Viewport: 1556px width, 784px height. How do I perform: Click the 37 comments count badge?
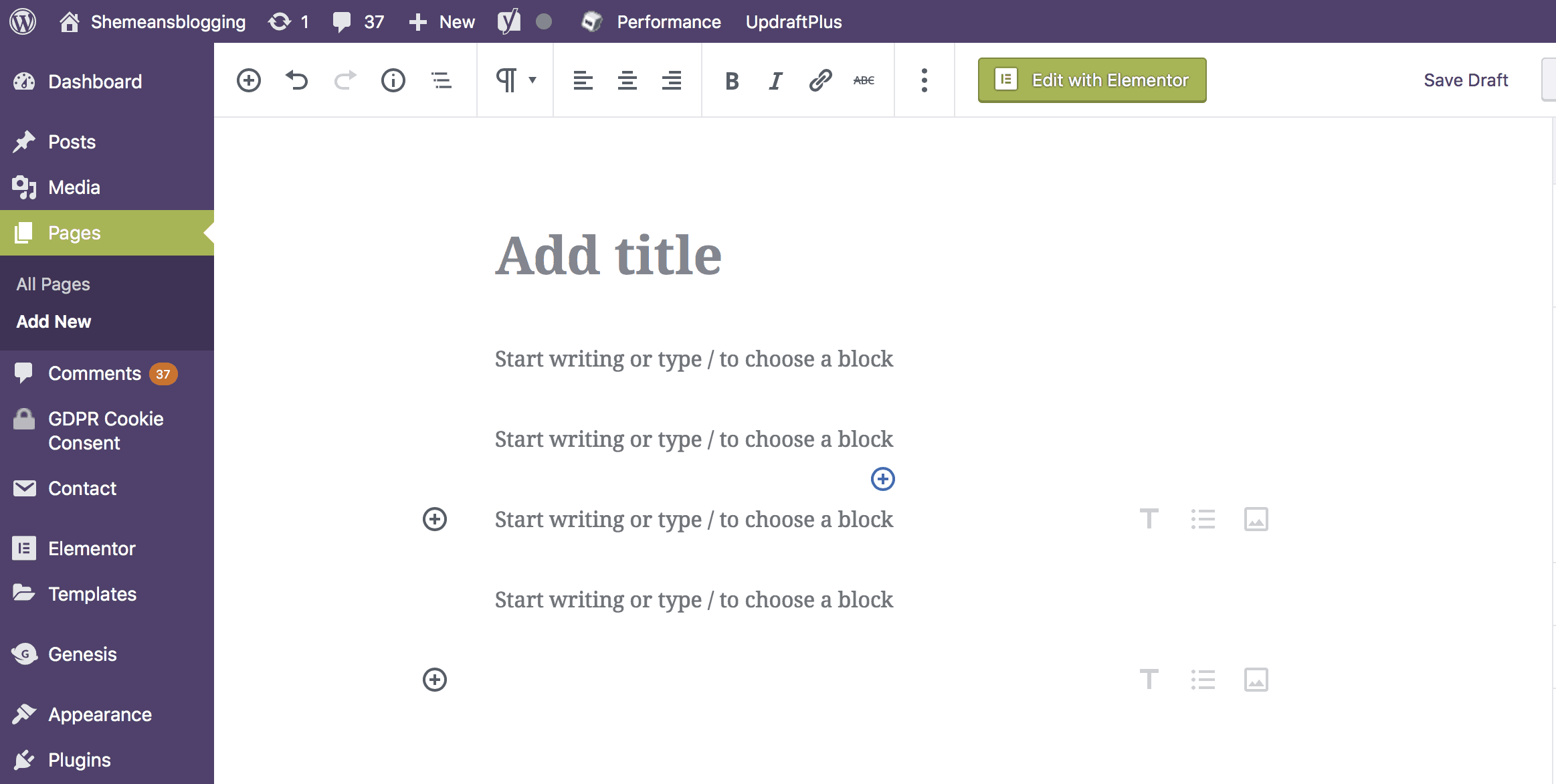coord(163,374)
